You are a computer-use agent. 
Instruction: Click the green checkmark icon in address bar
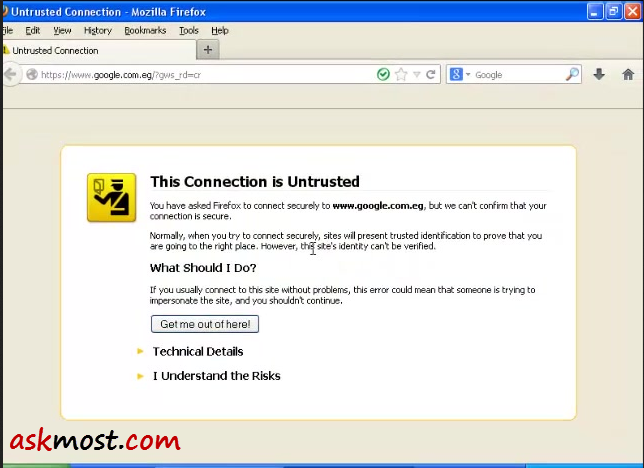[x=383, y=74]
